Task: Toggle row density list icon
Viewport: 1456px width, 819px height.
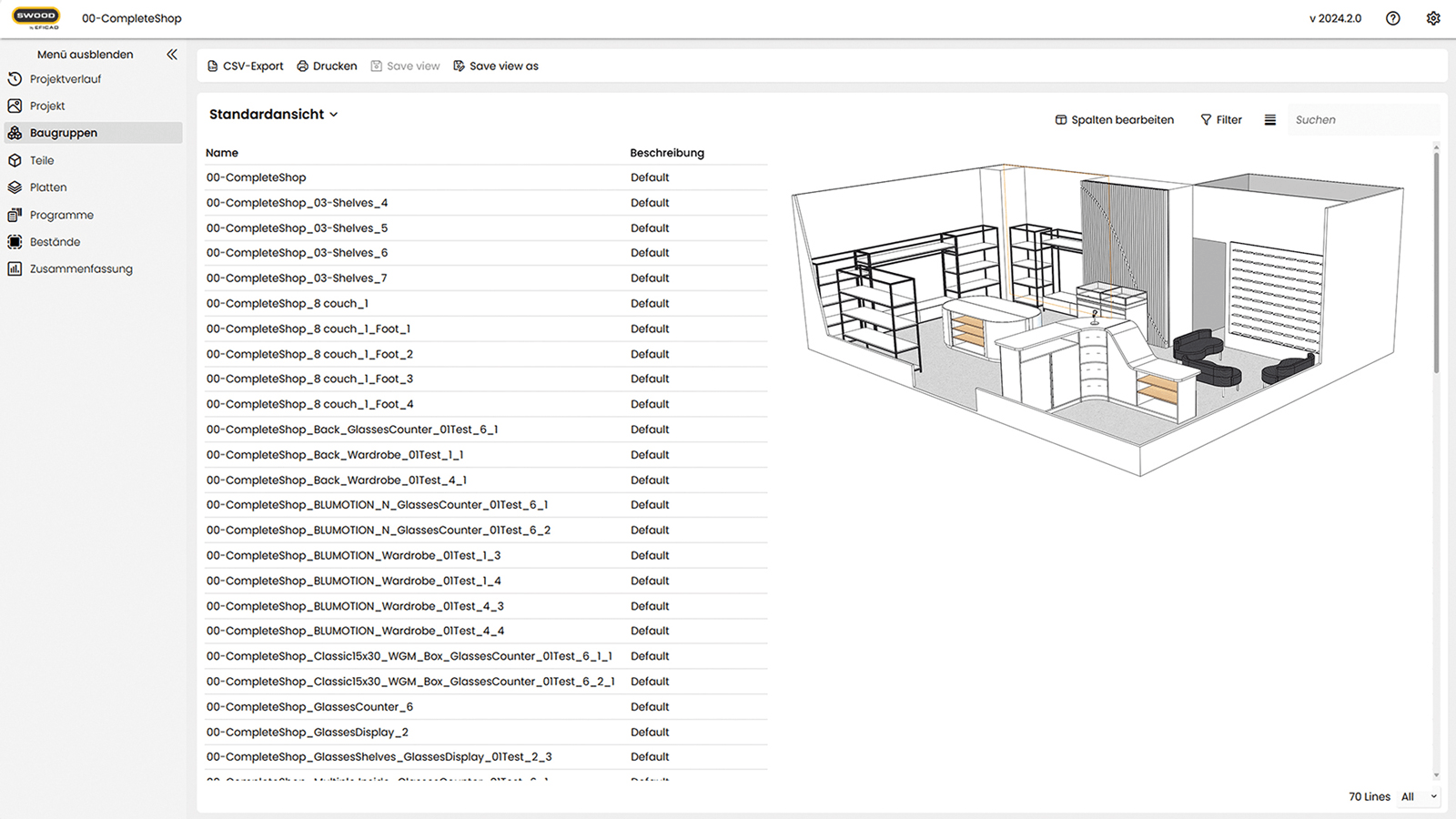Action: [x=1269, y=120]
